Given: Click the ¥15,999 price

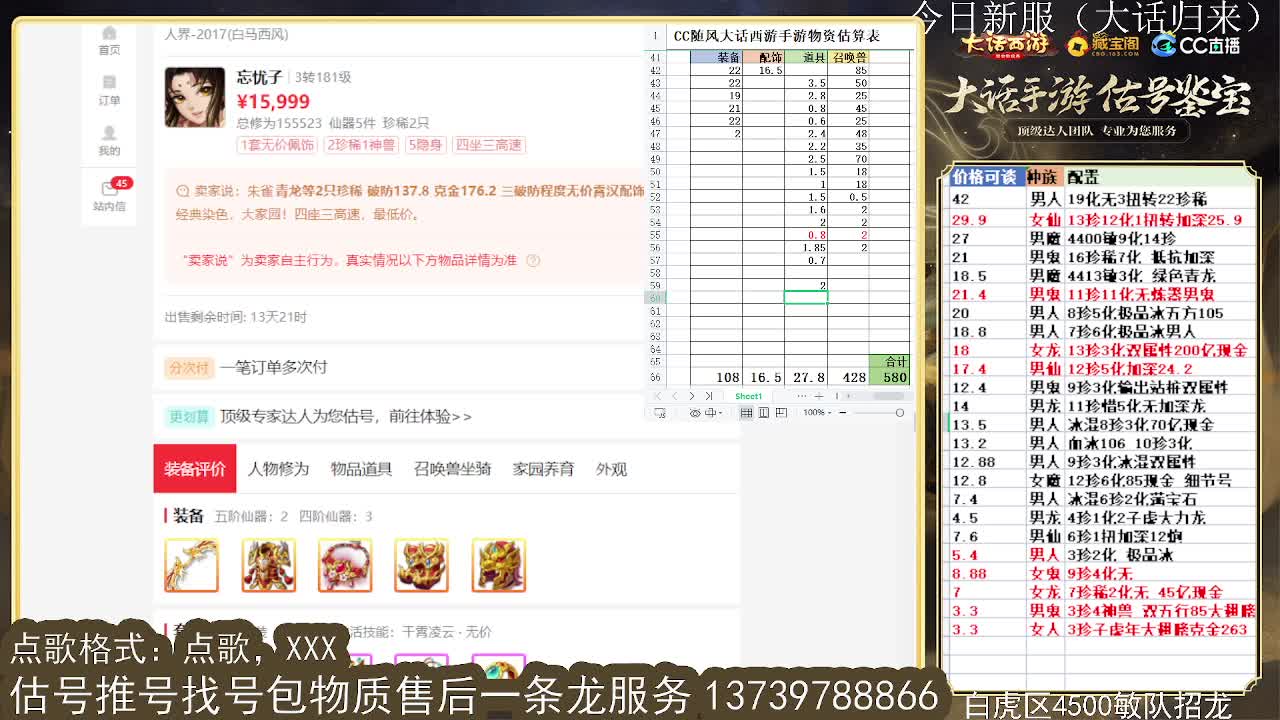Looking at the screenshot, I should tap(273, 102).
